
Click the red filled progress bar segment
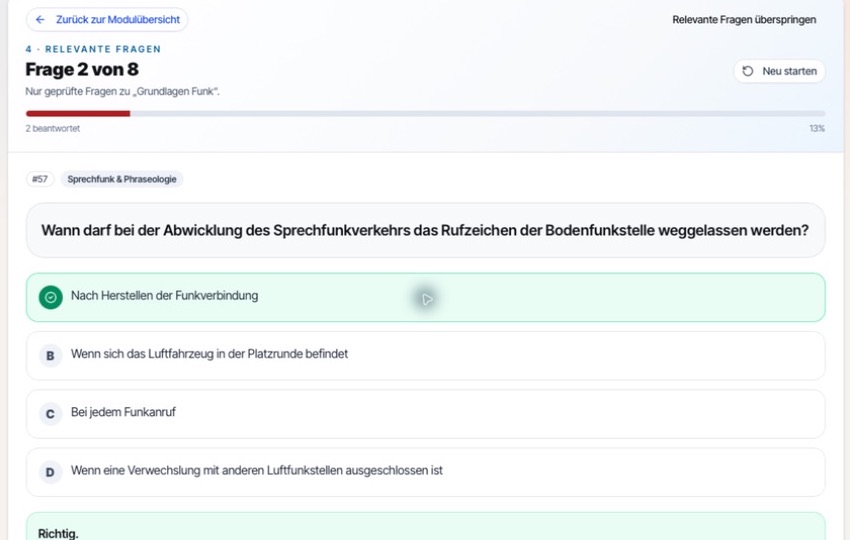(78, 113)
